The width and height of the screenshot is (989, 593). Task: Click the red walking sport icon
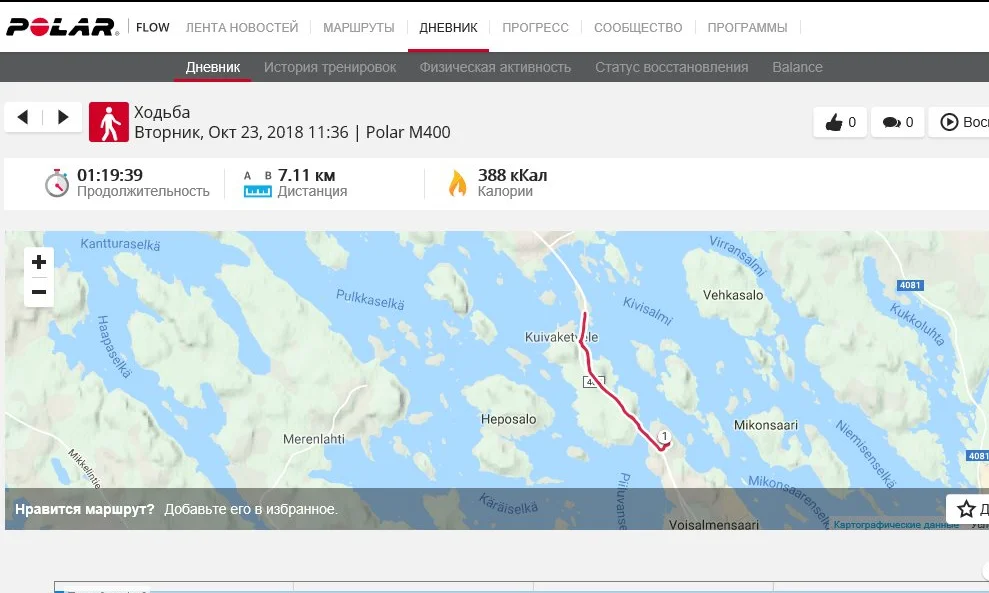pos(108,122)
